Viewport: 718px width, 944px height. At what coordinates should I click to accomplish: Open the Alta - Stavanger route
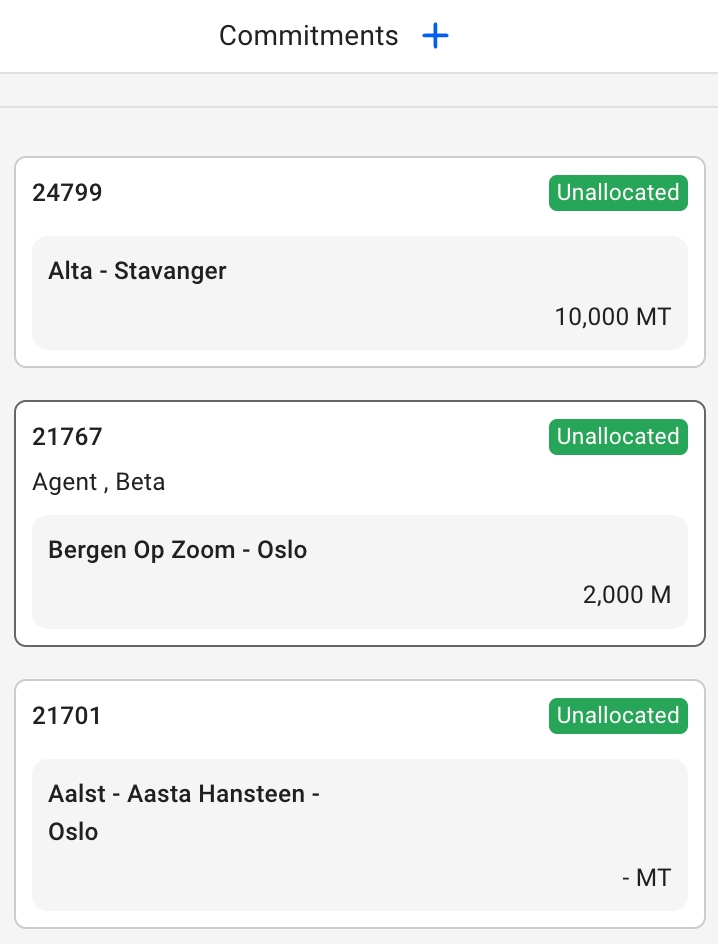click(137, 271)
